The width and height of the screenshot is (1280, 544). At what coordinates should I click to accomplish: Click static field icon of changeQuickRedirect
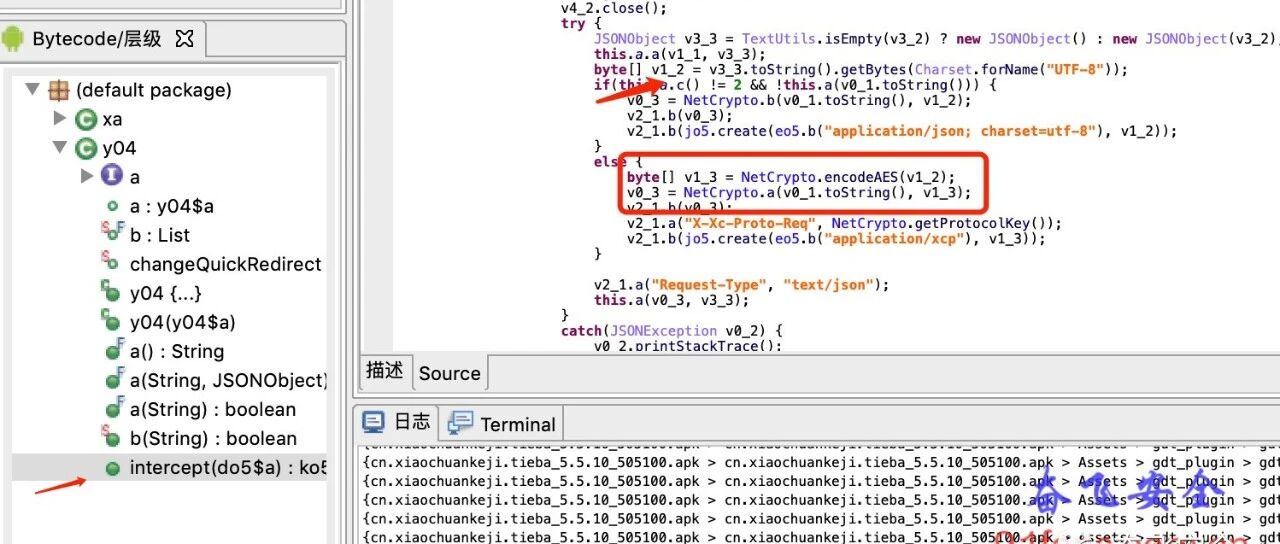point(112,264)
